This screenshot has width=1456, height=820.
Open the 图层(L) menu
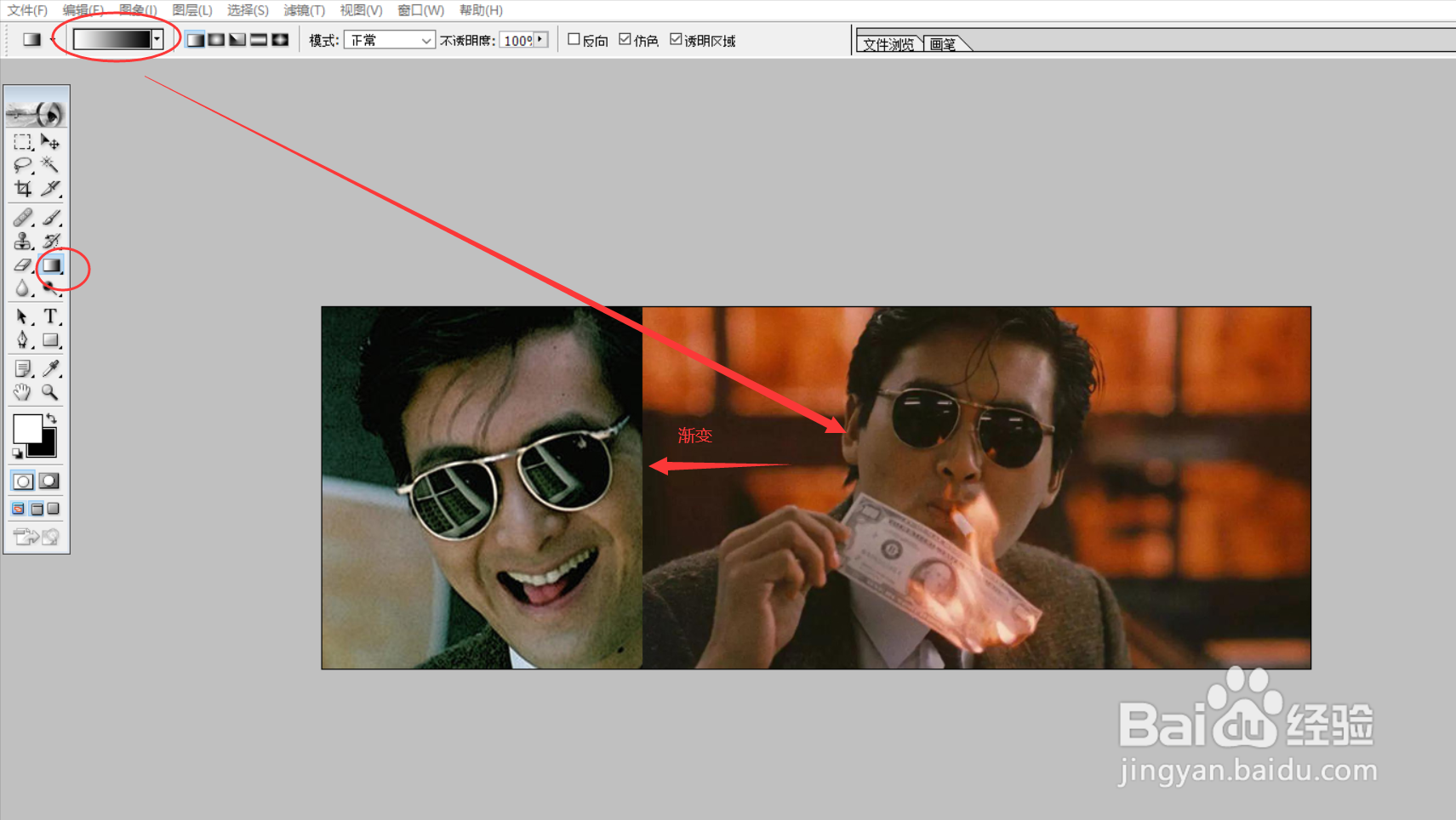click(192, 10)
